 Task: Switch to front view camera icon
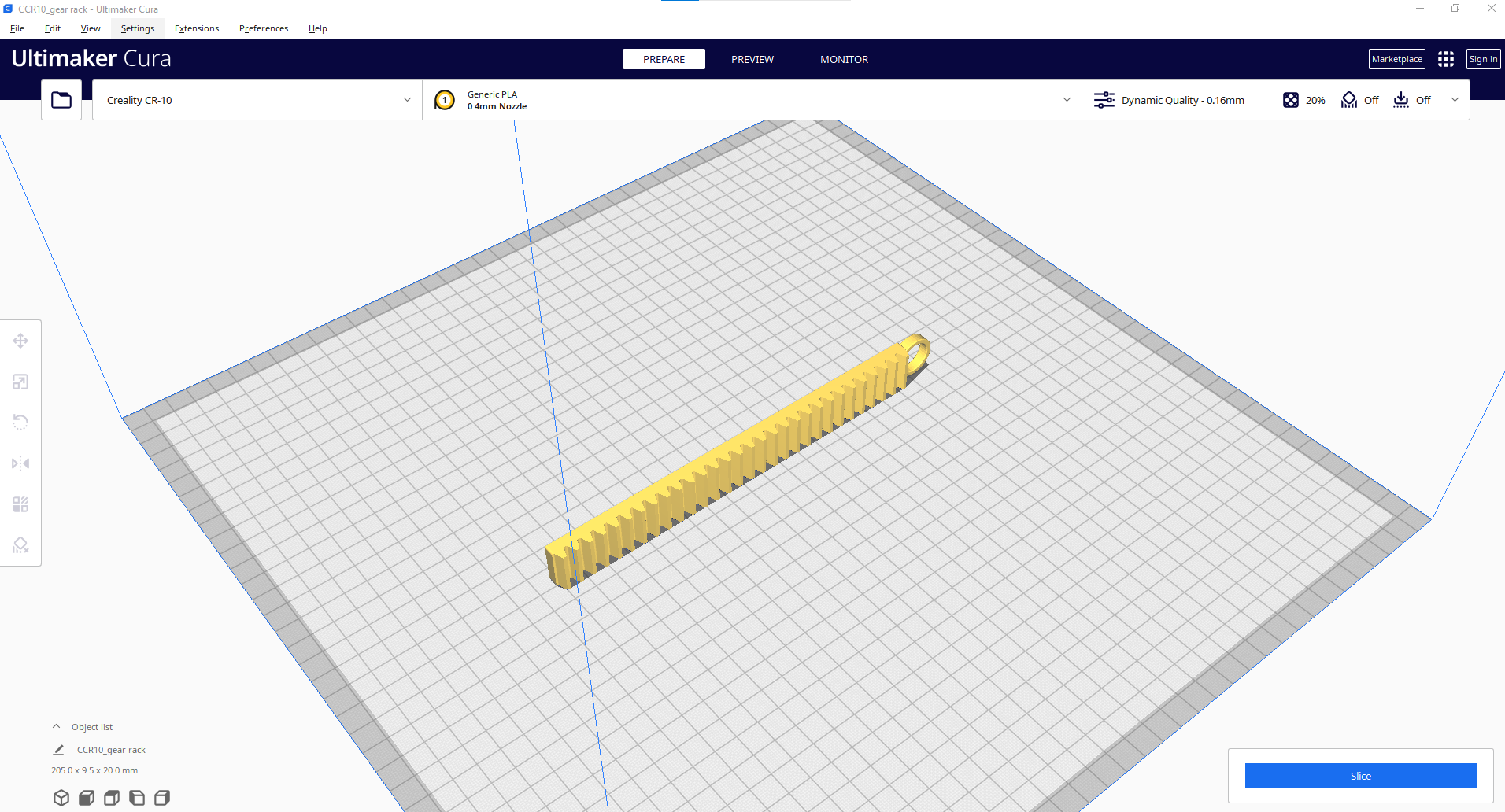click(87, 797)
